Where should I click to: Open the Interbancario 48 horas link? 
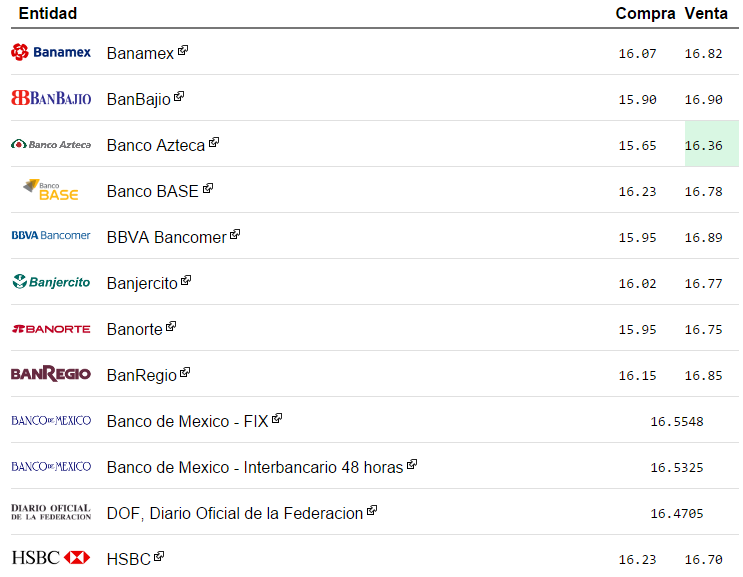pos(254,467)
